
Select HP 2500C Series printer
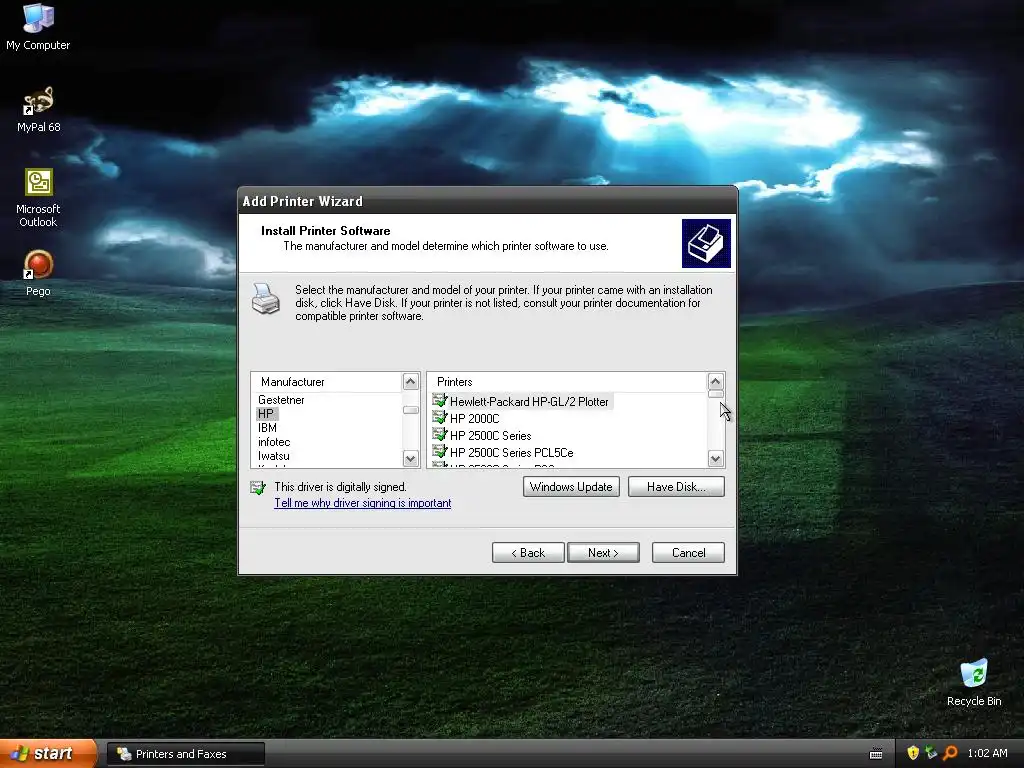point(490,436)
